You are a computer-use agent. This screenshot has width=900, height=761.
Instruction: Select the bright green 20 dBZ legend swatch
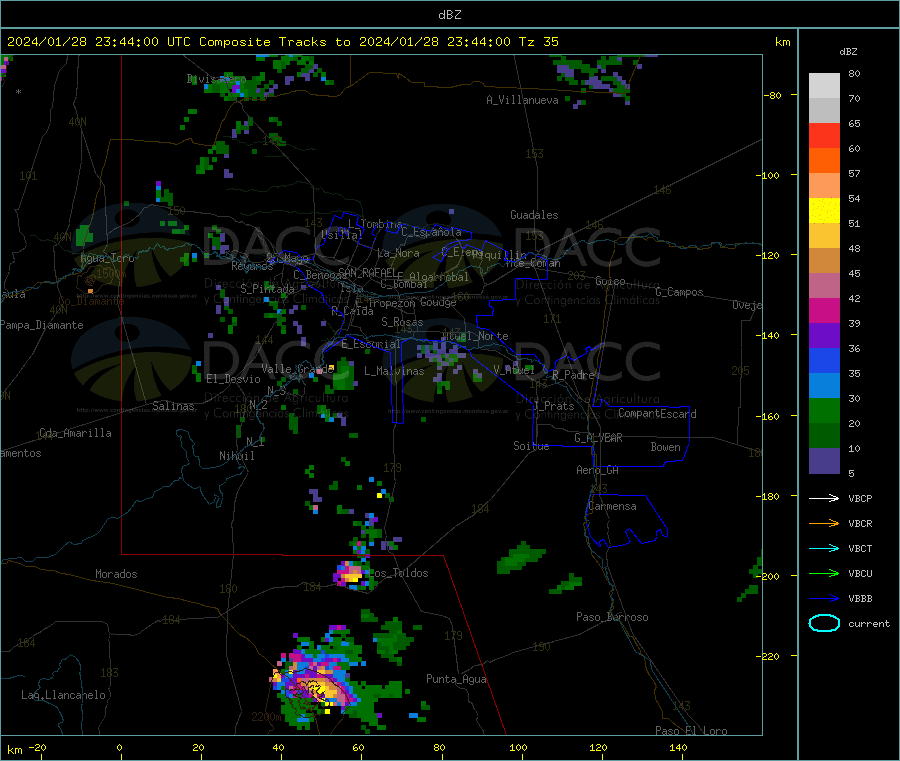click(824, 411)
